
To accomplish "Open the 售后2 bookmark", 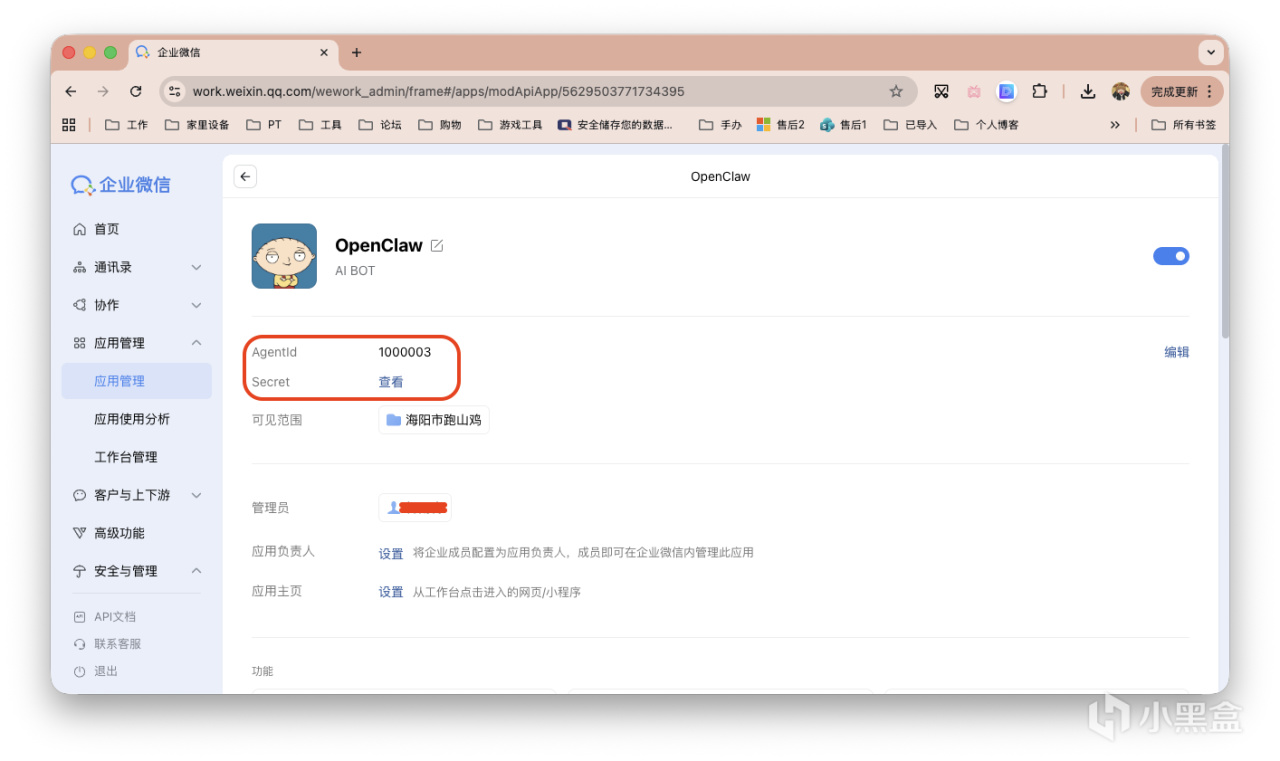I will point(781,125).
